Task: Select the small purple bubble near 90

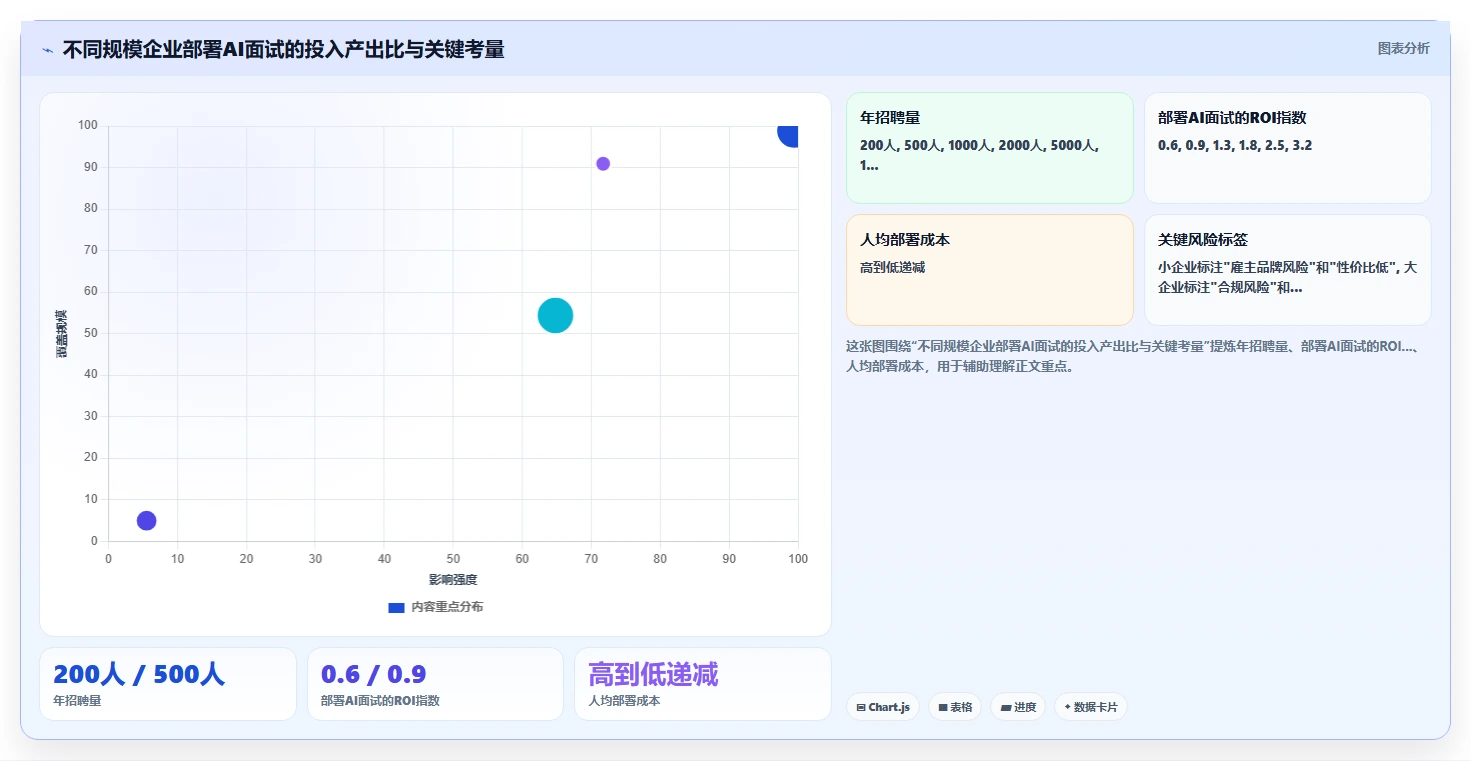Action: click(603, 164)
